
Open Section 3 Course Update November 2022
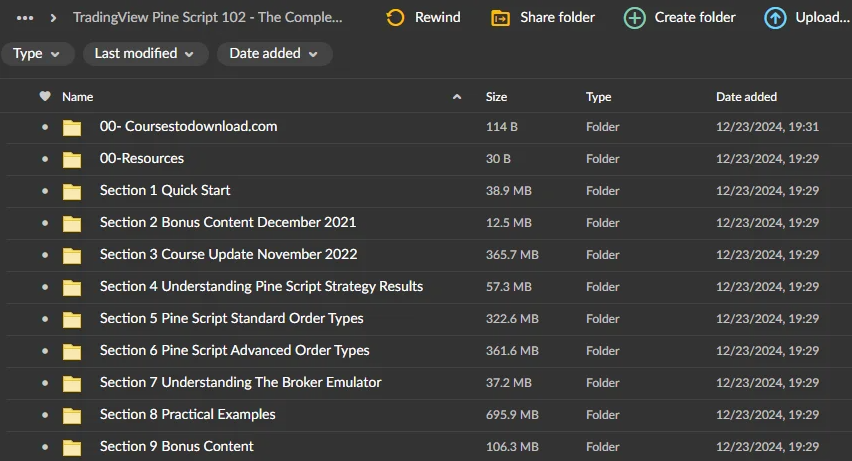(228, 254)
